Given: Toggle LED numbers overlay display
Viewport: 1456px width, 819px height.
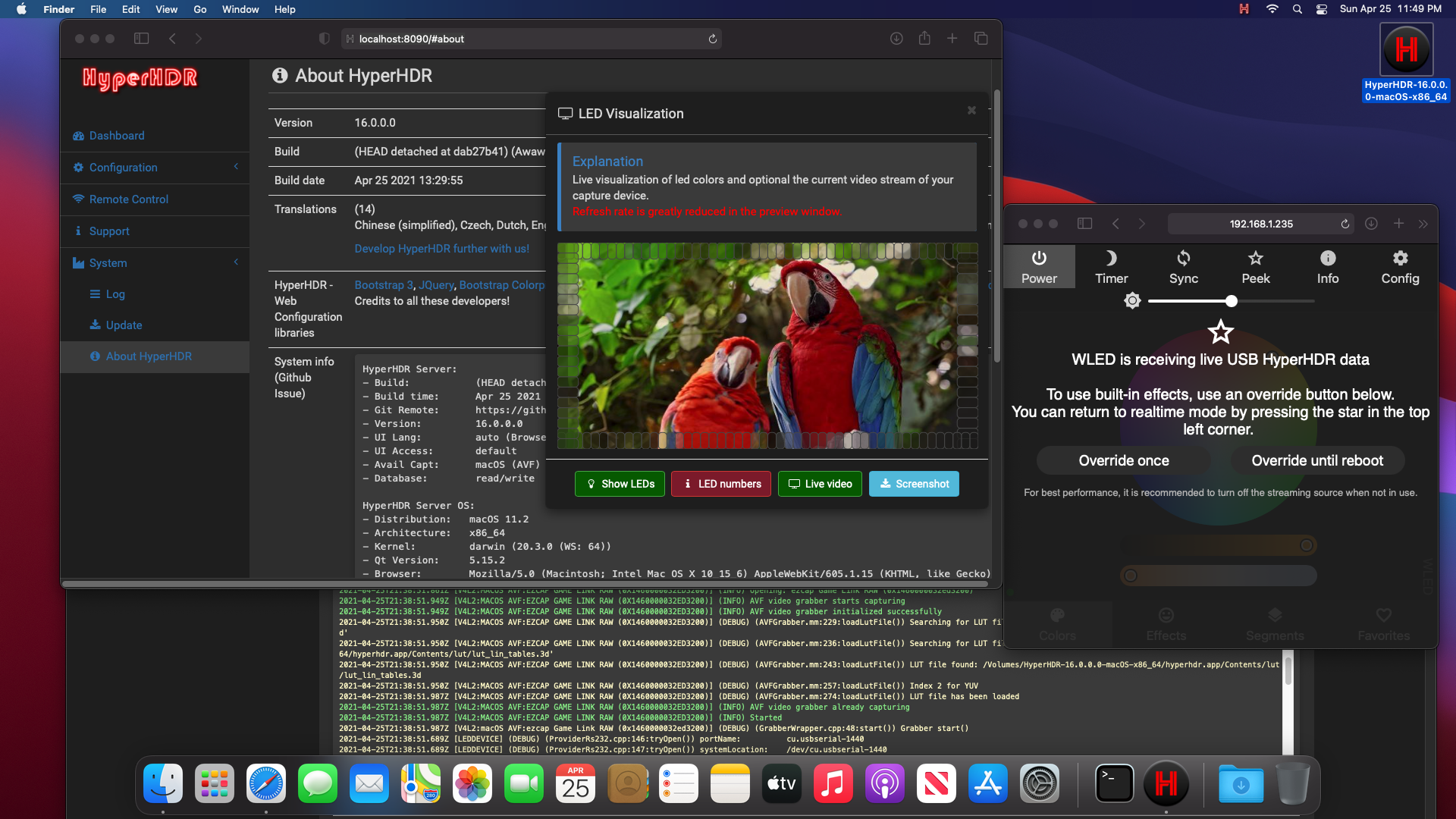Looking at the screenshot, I should [x=721, y=484].
